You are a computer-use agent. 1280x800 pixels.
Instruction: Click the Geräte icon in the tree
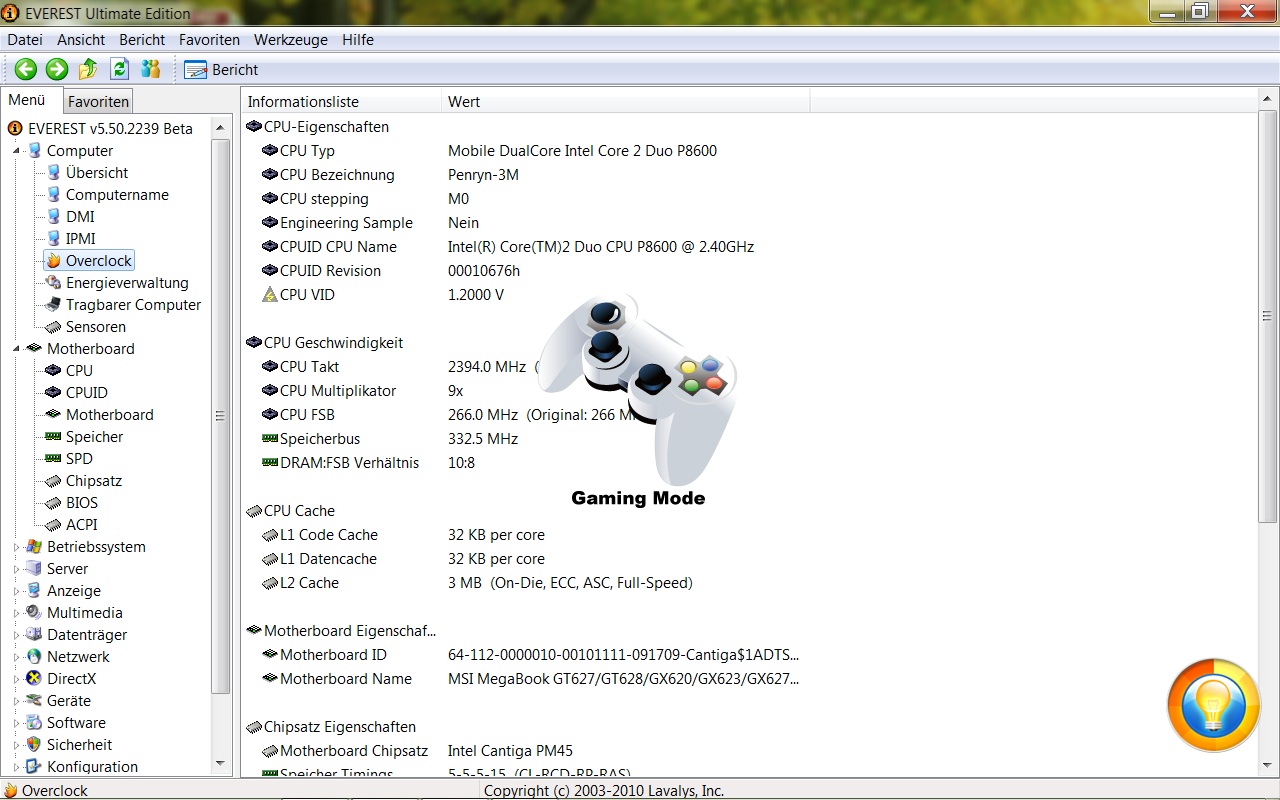[34, 701]
